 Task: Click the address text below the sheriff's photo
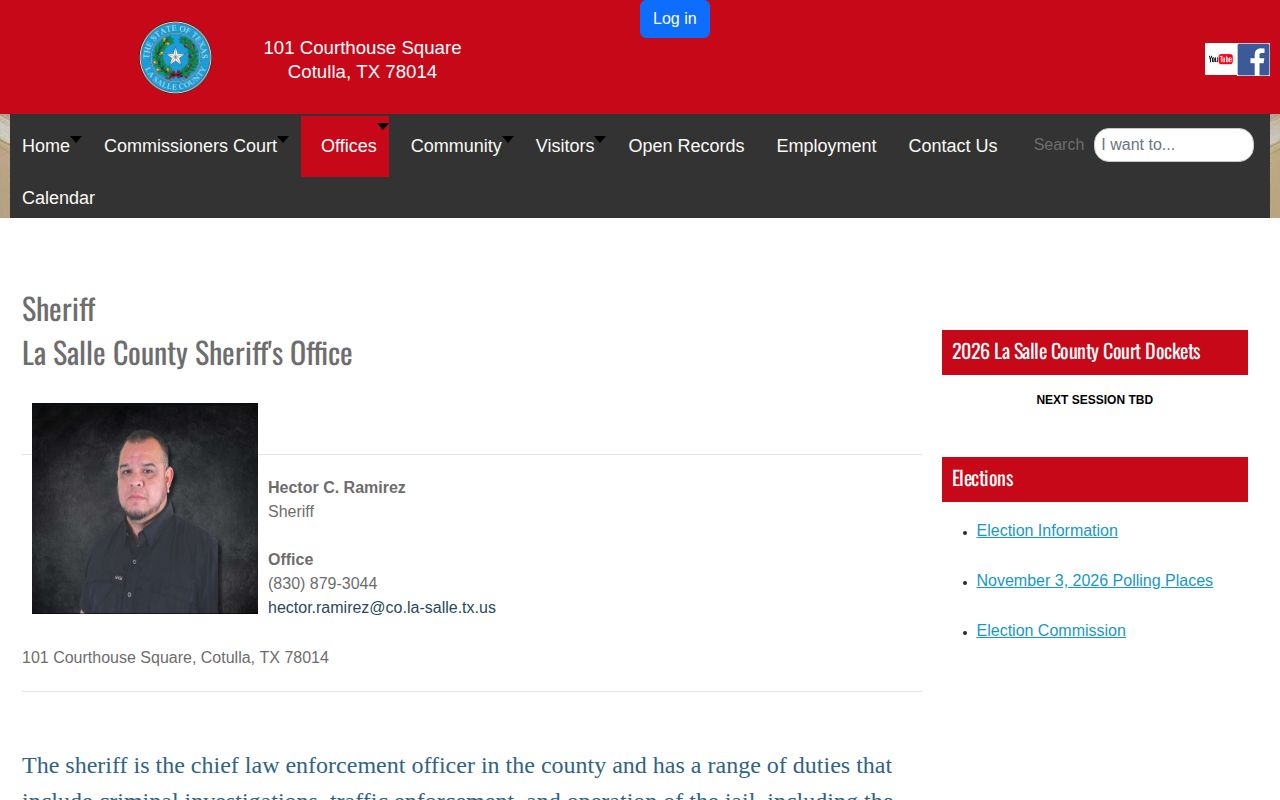tap(175, 658)
